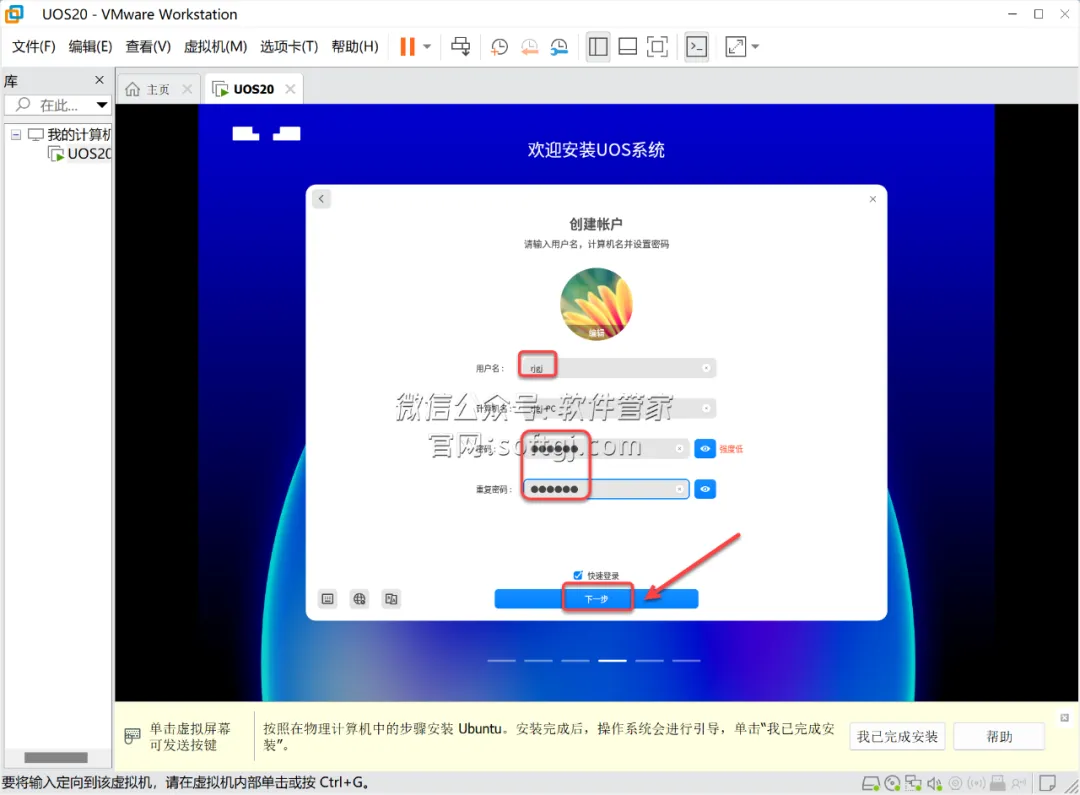Open the message log icon
The width and height of the screenshot is (1080, 795).
click(1048, 783)
